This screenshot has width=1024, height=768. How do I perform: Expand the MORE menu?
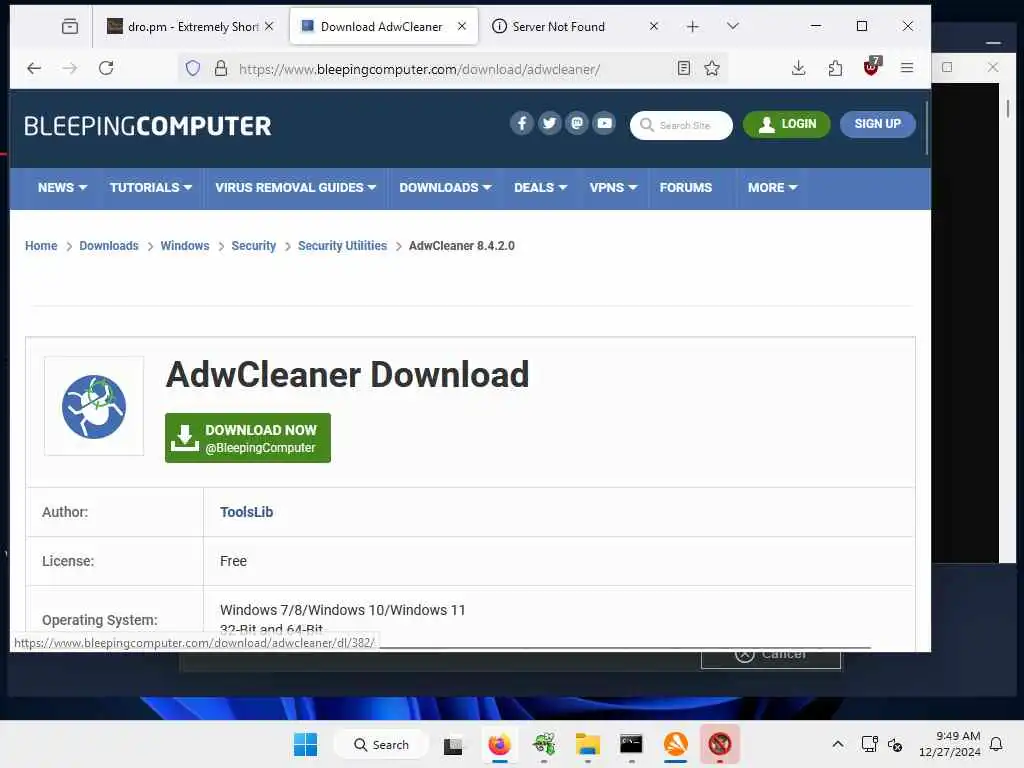point(773,187)
